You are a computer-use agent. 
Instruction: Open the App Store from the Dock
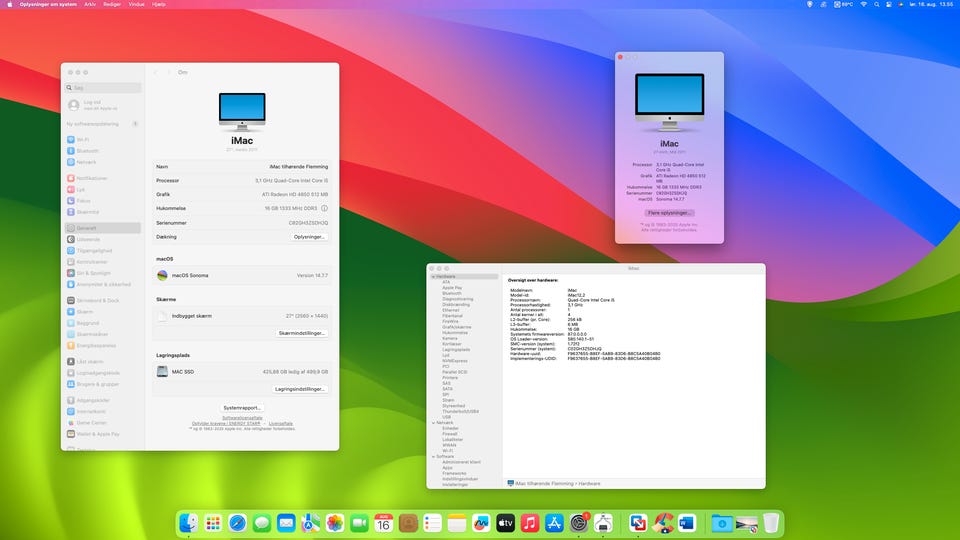coord(554,522)
